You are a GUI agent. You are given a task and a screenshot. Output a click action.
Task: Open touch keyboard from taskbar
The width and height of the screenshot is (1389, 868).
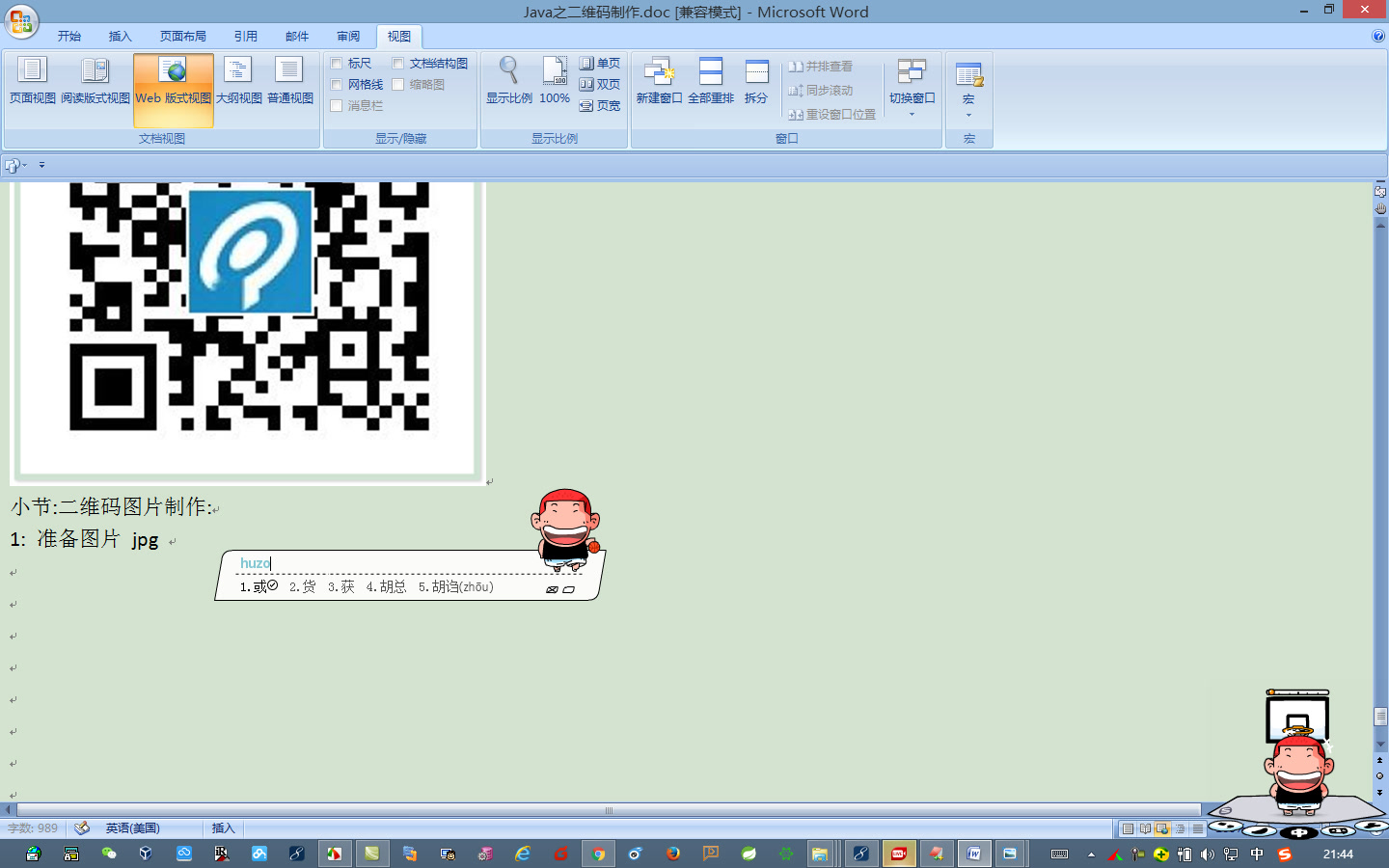1059,854
